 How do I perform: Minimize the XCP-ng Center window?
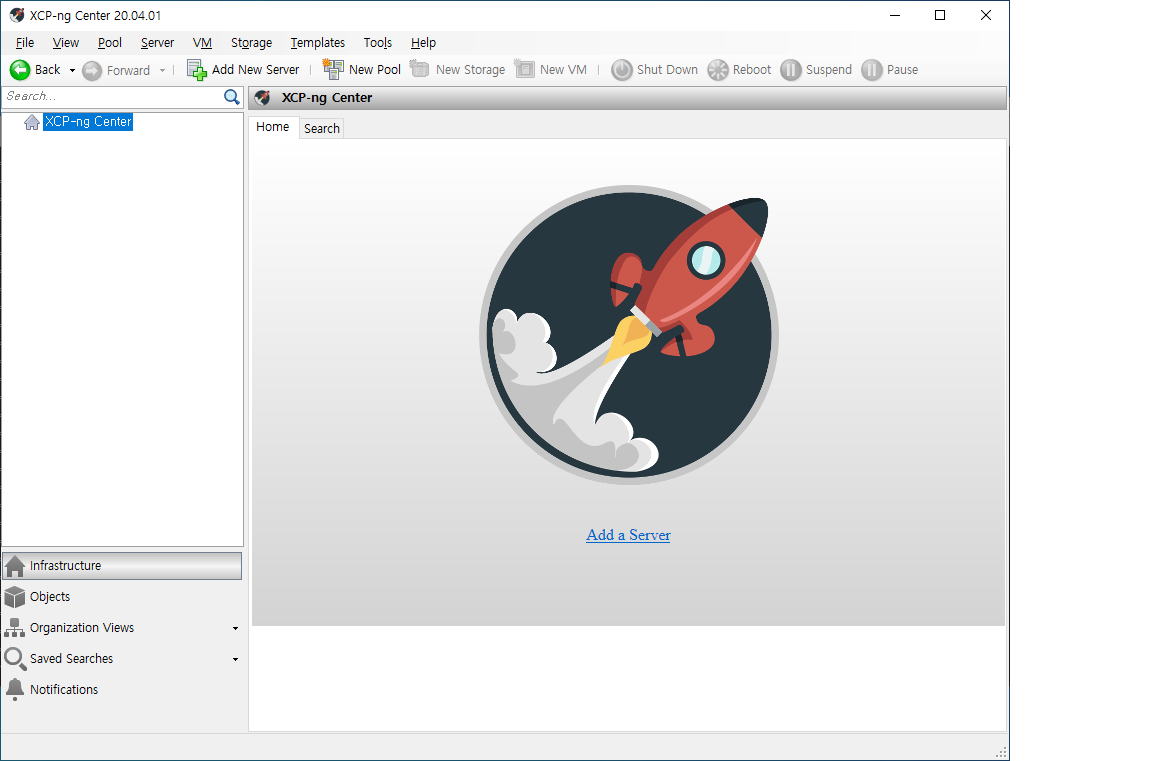895,15
